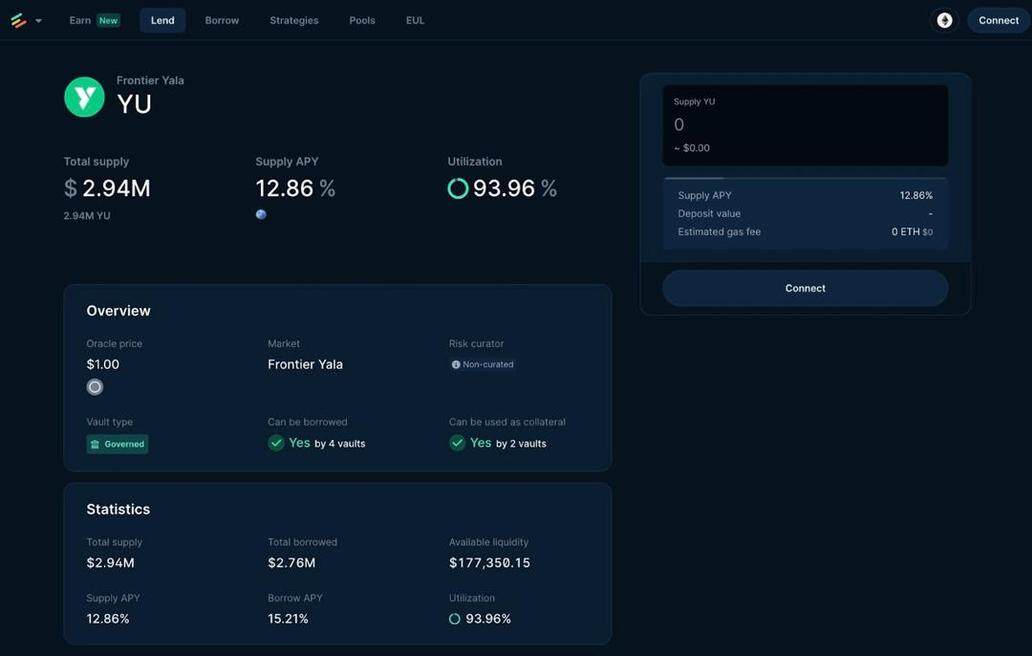Click the YU token logo
Image resolution: width=1032 pixels, height=656 pixels.
click(x=85, y=97)
